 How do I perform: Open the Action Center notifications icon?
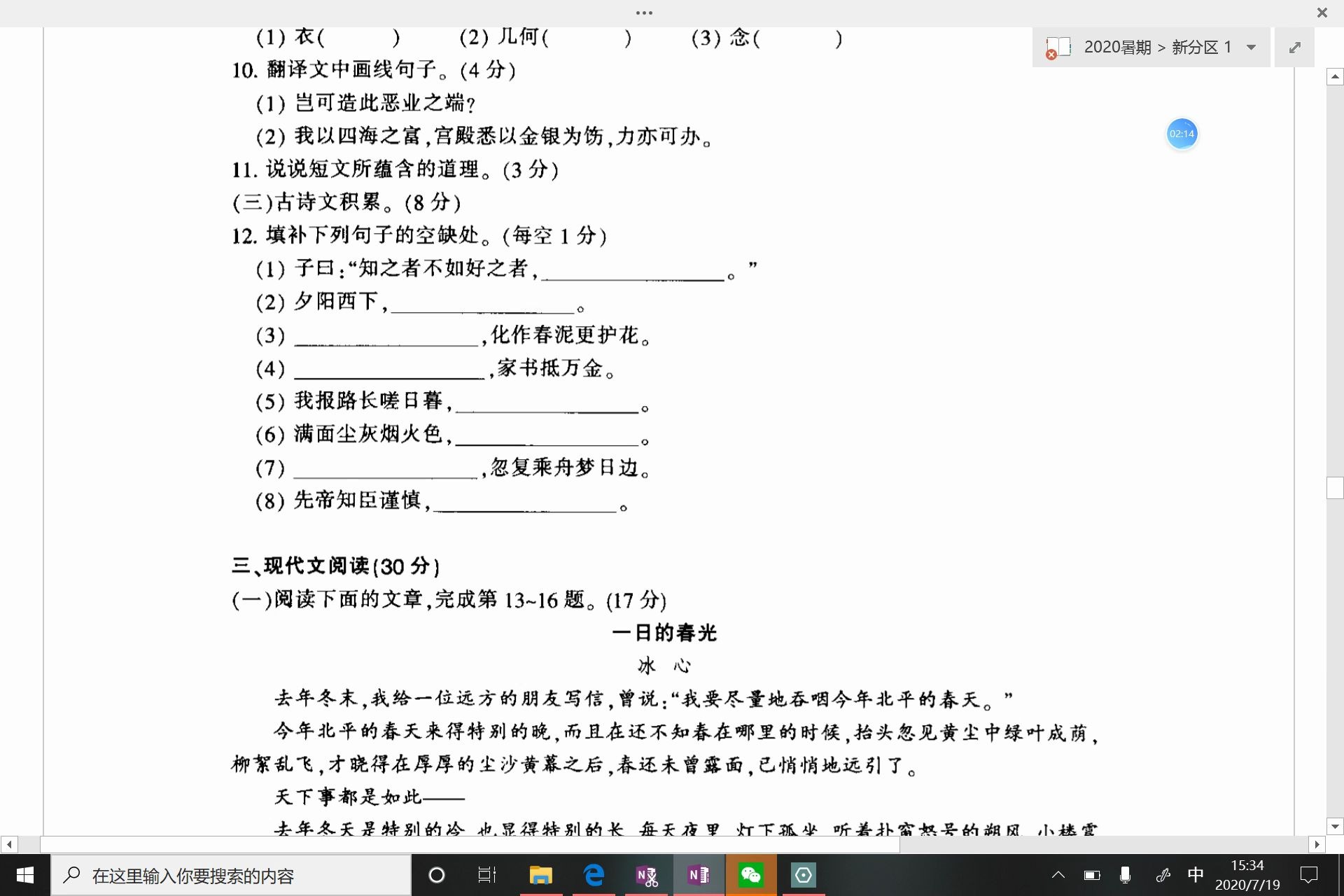[x=1308, y=875]
